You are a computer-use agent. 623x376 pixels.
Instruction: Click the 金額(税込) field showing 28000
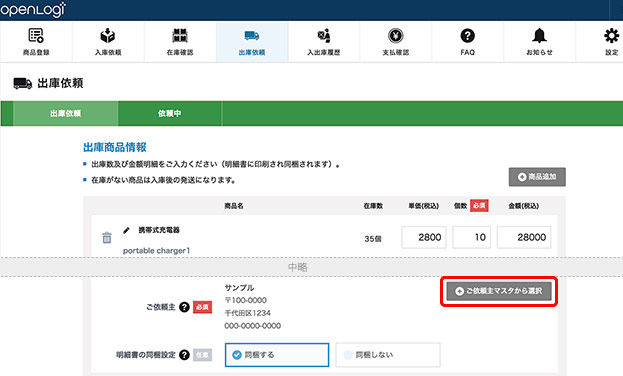coord(524,237)
